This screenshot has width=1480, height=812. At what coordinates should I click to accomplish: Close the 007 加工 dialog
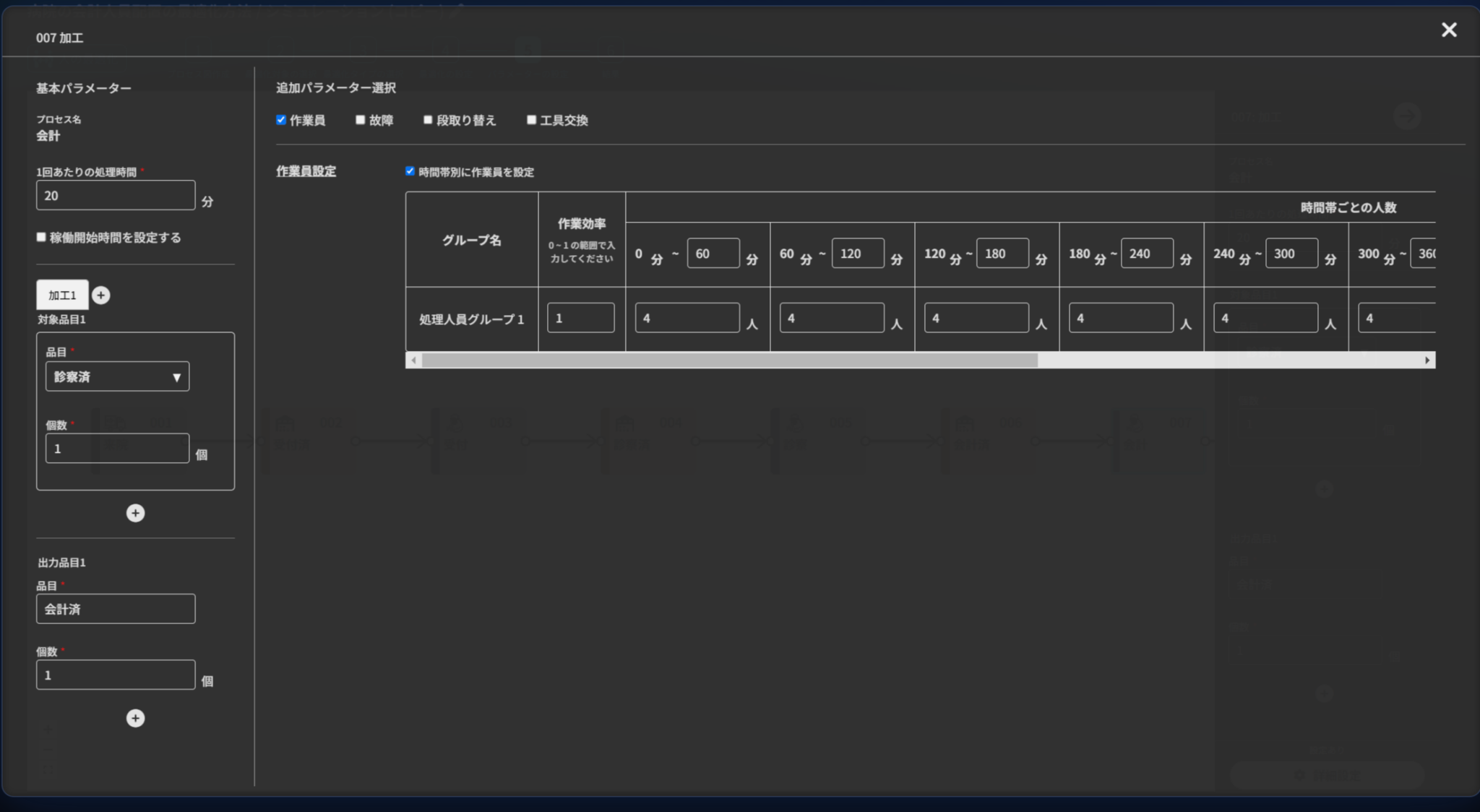click(x=1449, y=30)
